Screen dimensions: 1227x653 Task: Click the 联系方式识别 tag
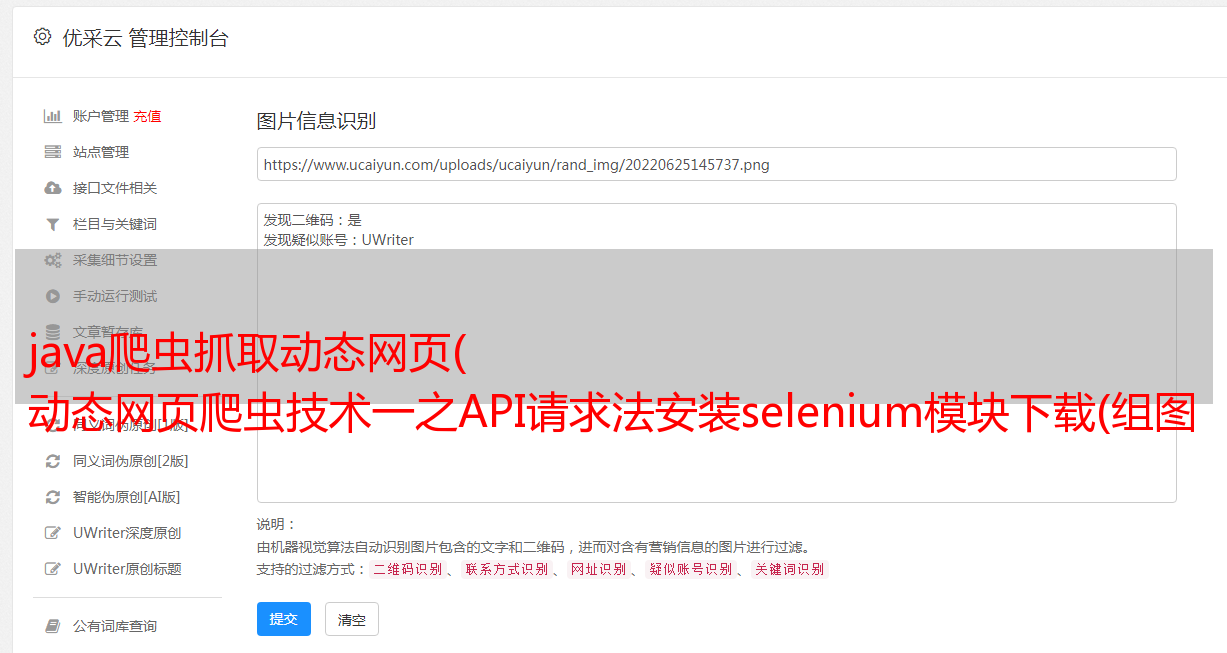coord(506,569)
